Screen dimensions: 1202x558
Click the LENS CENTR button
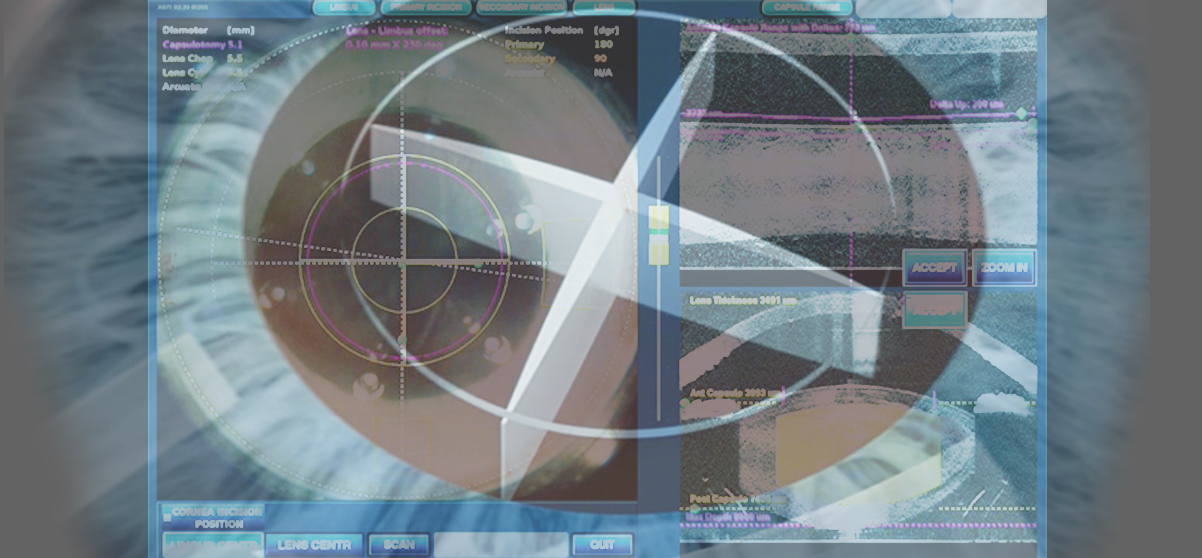pos(314,545)
